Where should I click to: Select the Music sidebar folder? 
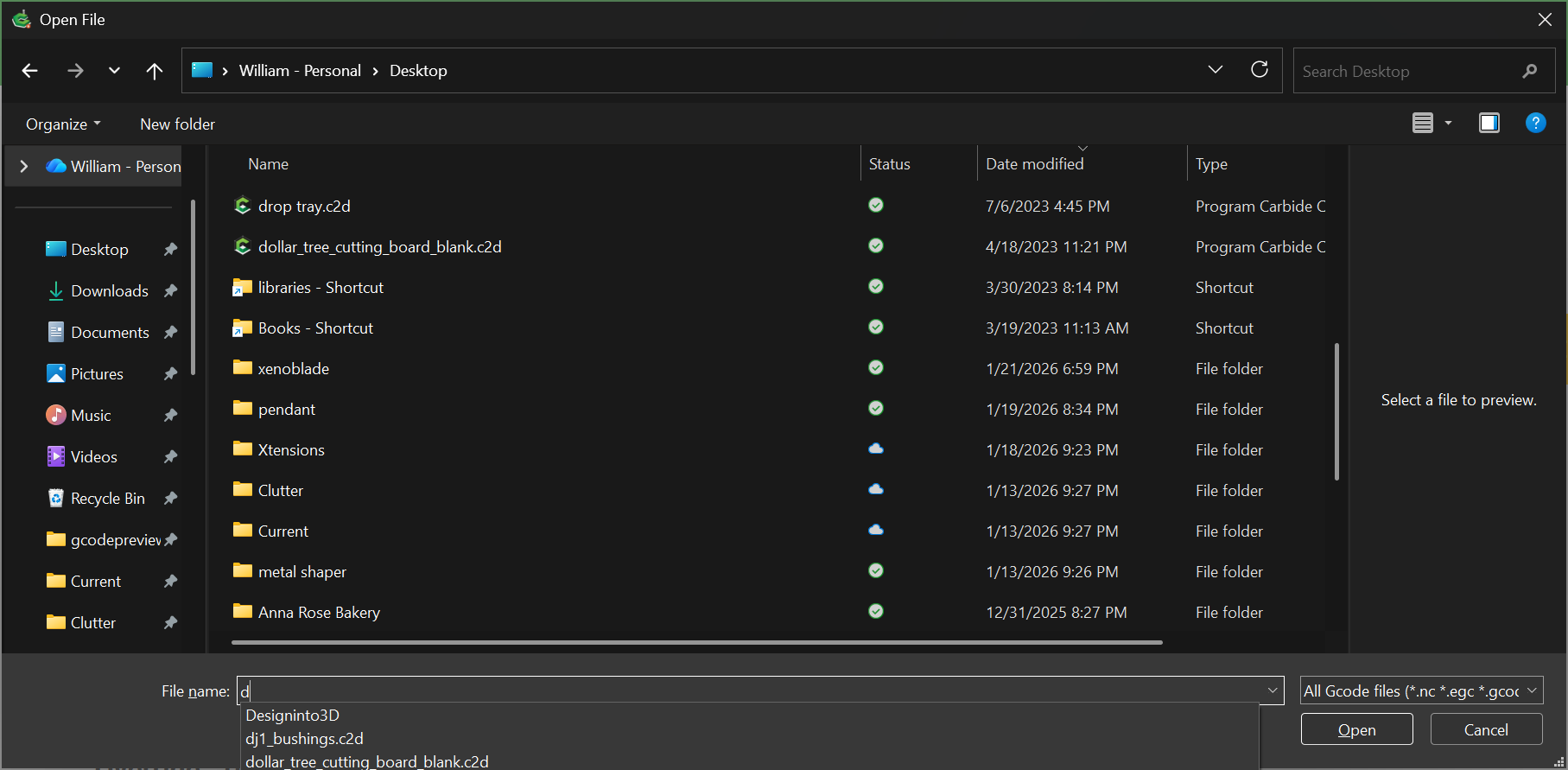coord(91,416)
